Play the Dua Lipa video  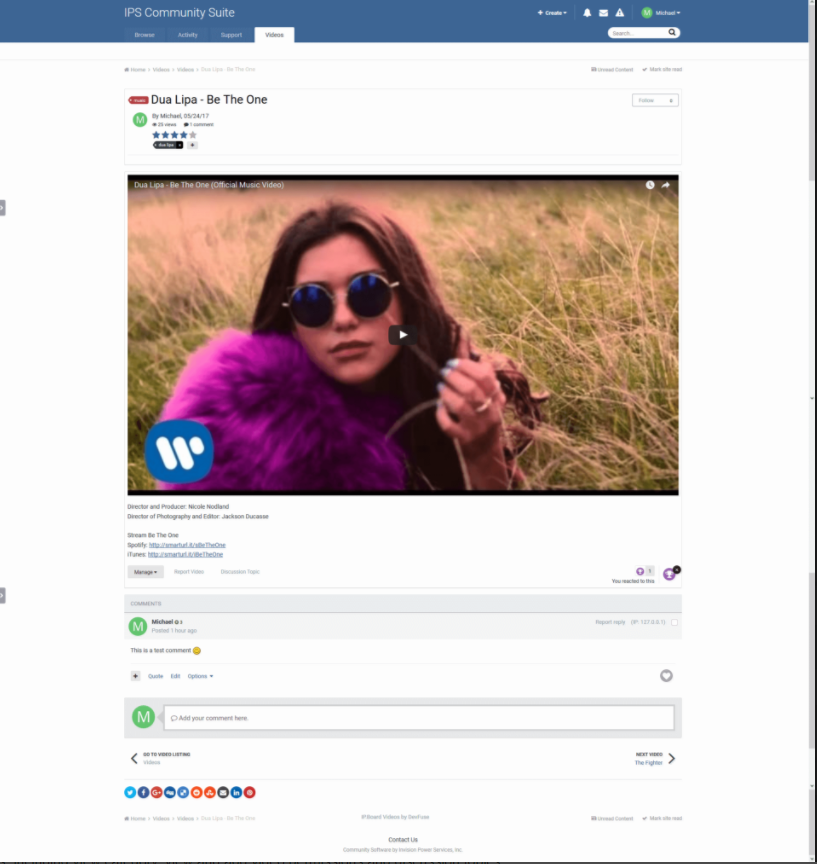click(x=402, y=335)
